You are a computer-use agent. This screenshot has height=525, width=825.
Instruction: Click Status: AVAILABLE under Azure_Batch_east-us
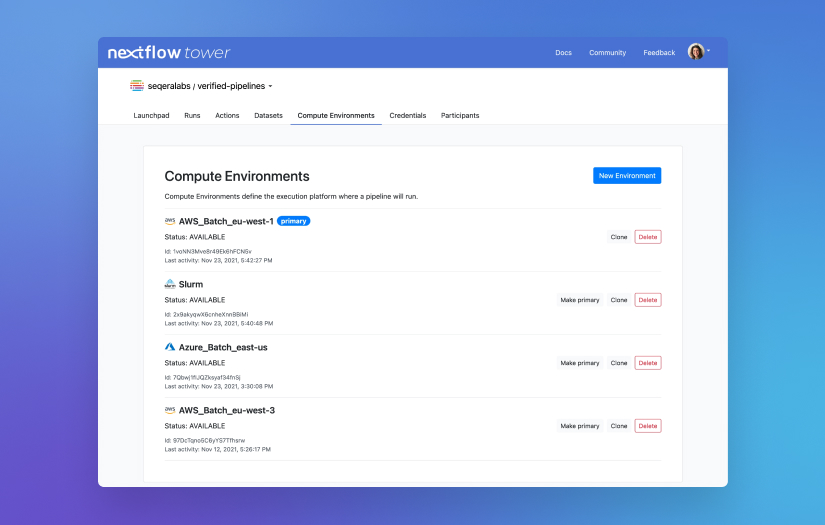[x=195, y=363]
